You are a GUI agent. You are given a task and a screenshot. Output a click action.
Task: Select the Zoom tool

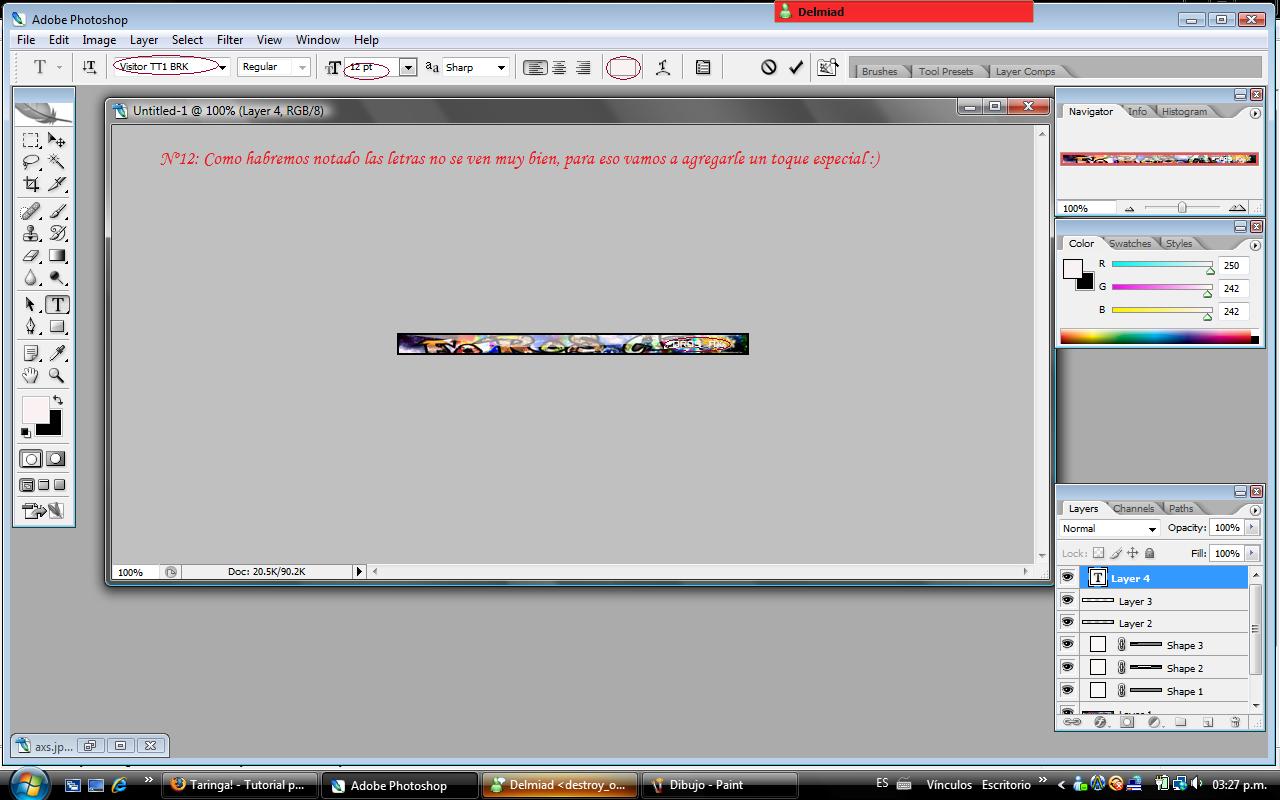(57, 375)
